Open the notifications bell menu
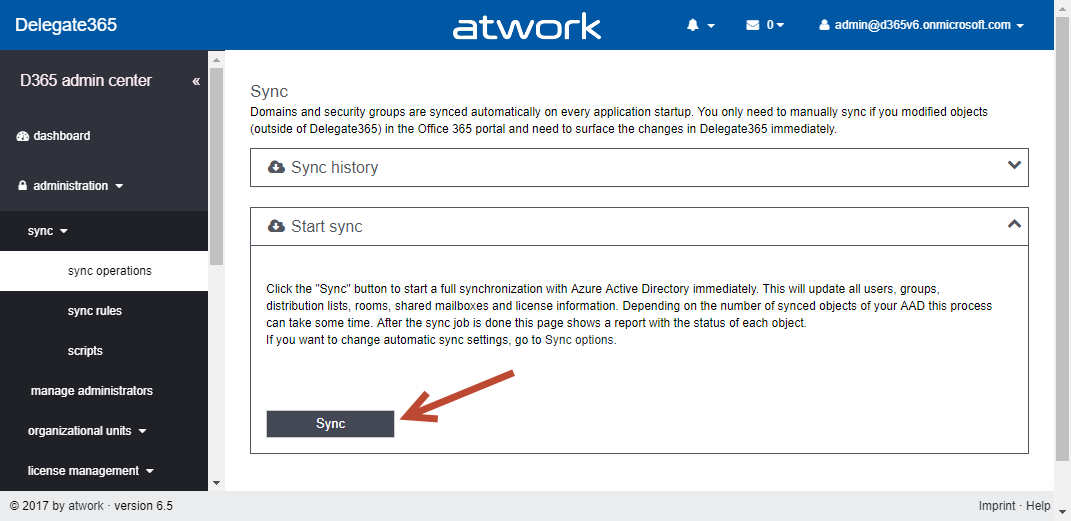Viewport: 1071px width, 521px height. [693, 25]
